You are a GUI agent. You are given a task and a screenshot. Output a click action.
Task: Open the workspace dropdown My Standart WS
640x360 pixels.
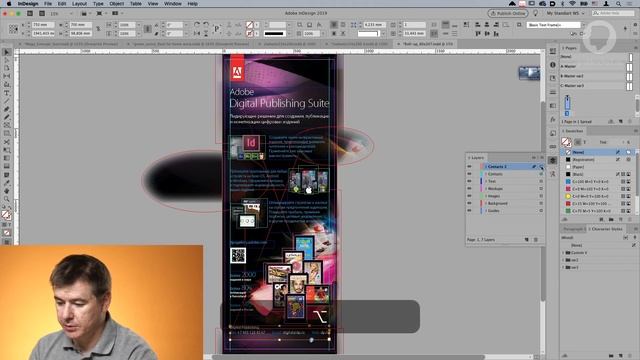(565, 13)
